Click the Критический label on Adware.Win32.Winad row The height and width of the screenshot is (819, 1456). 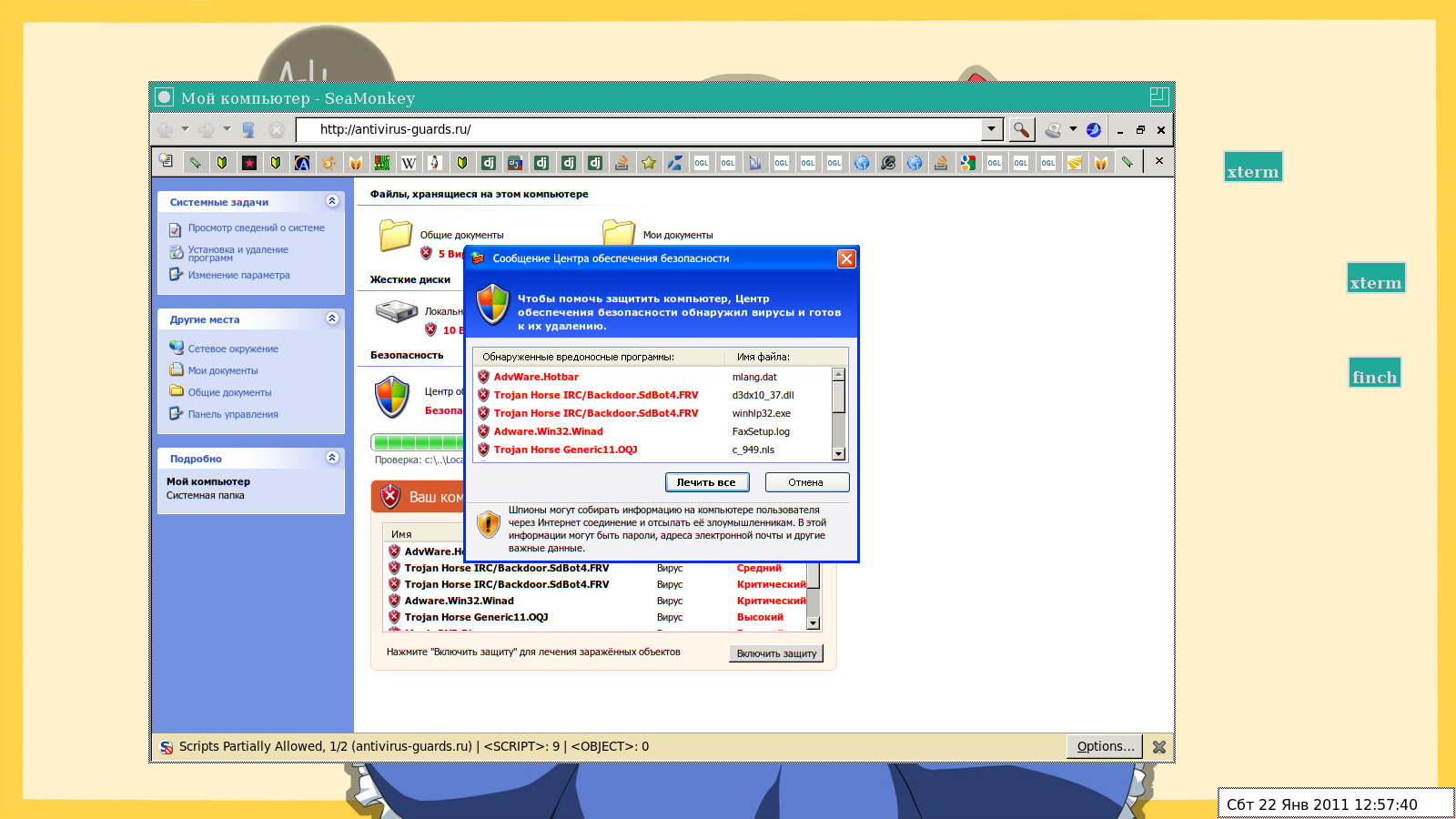click(x=772, y=601)
